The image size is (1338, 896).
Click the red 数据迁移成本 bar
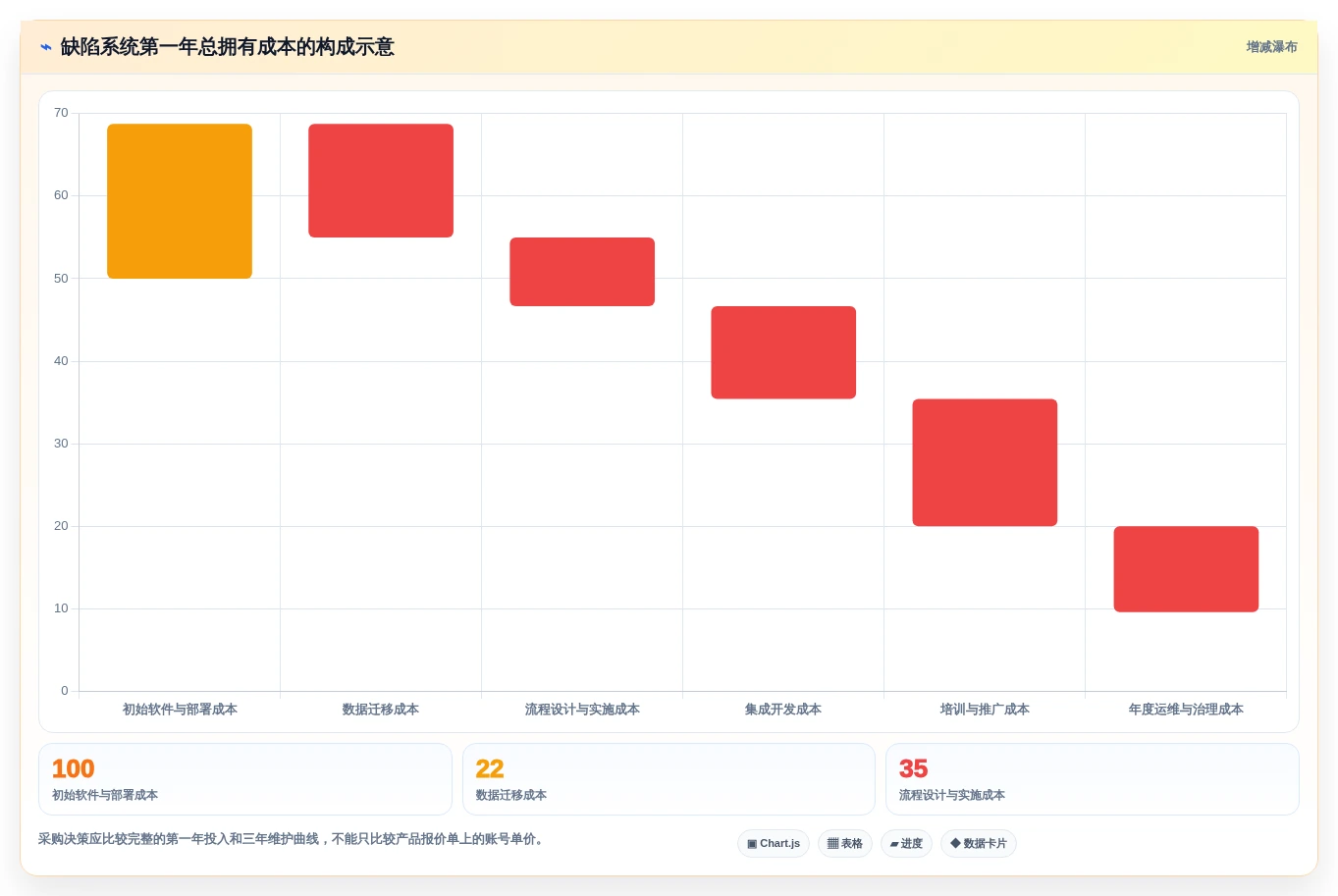(x=381, y=181)
